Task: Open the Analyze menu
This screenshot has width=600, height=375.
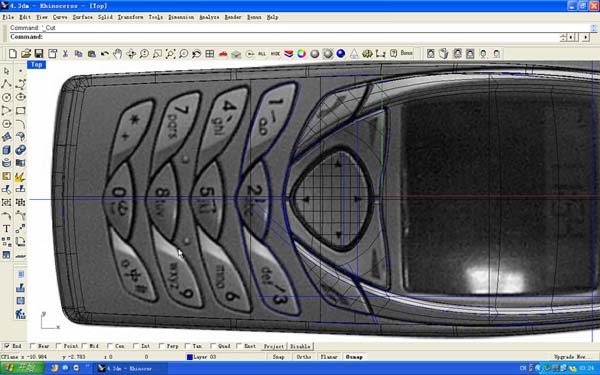Action: (x=209, y=17)
